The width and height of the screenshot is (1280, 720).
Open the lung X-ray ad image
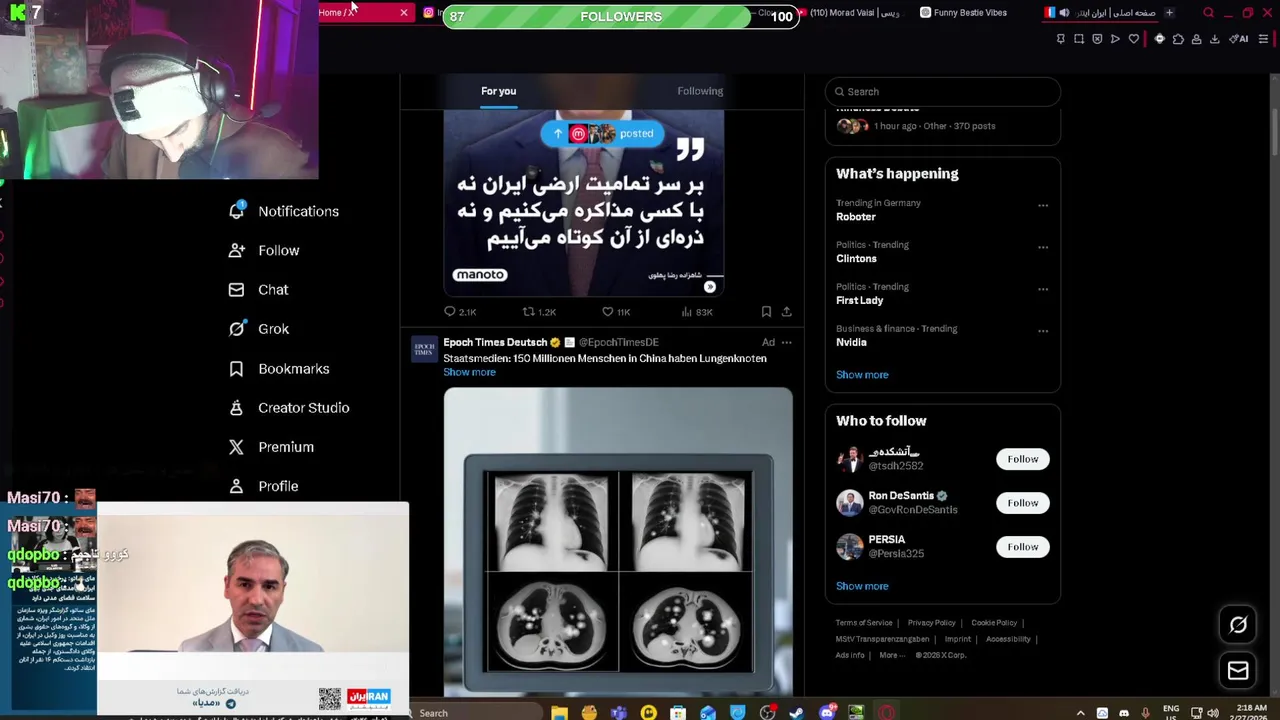pos(618,541)
